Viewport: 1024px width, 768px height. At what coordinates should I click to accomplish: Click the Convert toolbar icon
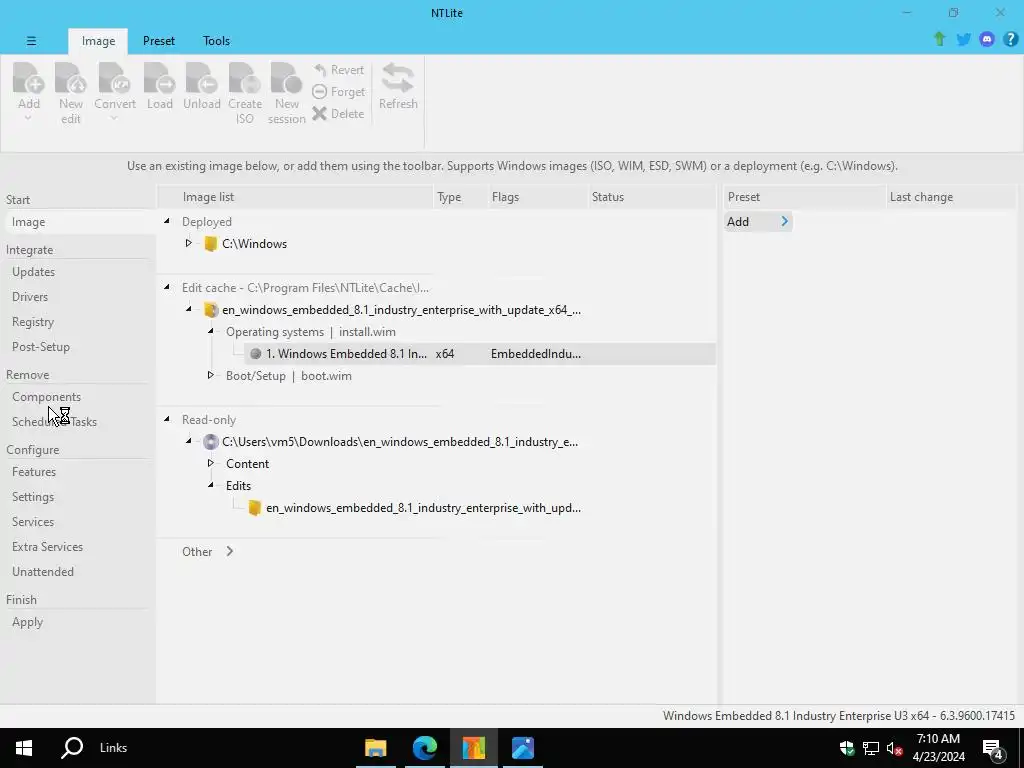coord(114,78)
